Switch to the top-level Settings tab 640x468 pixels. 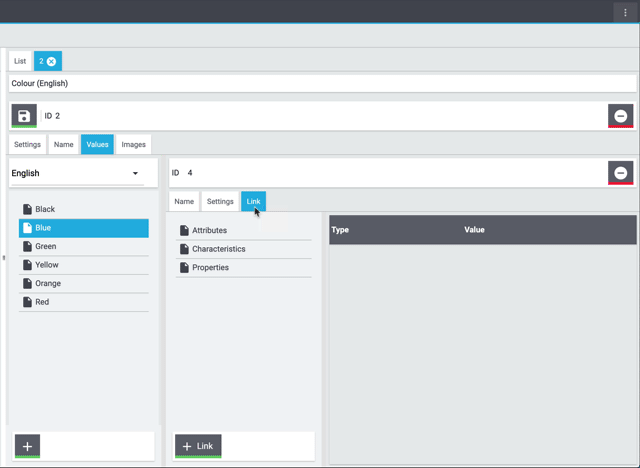click(28, 145)
